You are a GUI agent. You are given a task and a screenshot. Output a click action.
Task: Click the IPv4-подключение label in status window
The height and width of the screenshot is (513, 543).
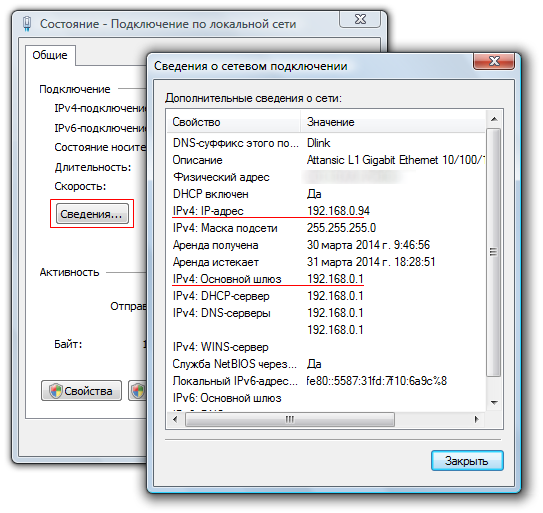point(100,108)
